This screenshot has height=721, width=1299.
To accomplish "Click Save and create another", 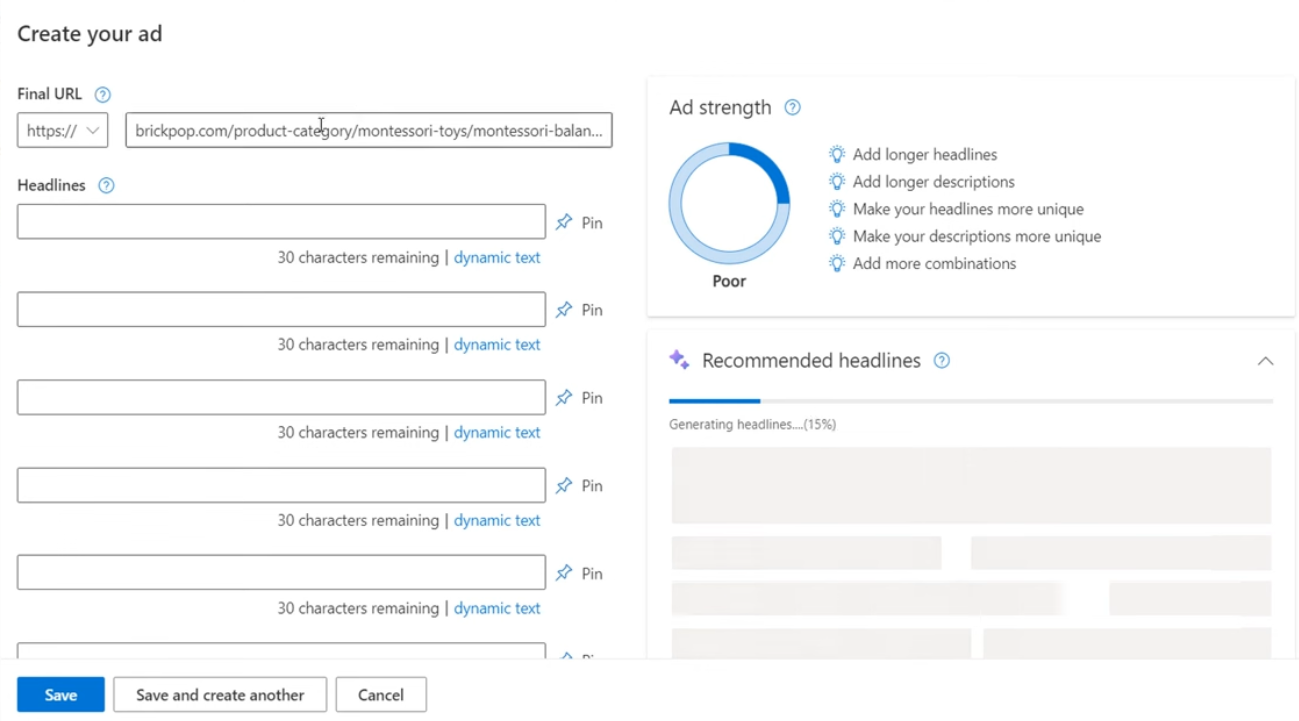I will point(220,695).
